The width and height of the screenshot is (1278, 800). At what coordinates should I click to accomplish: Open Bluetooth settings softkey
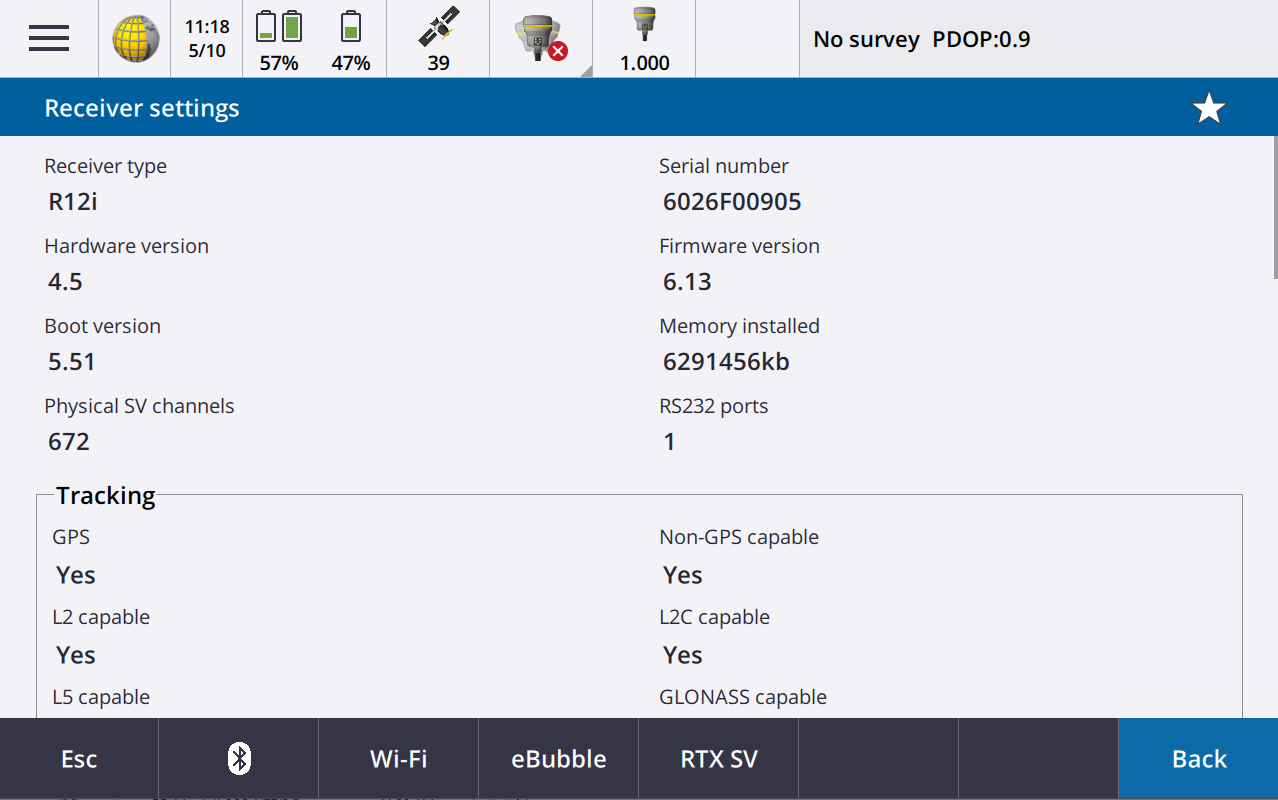point(239,759)
